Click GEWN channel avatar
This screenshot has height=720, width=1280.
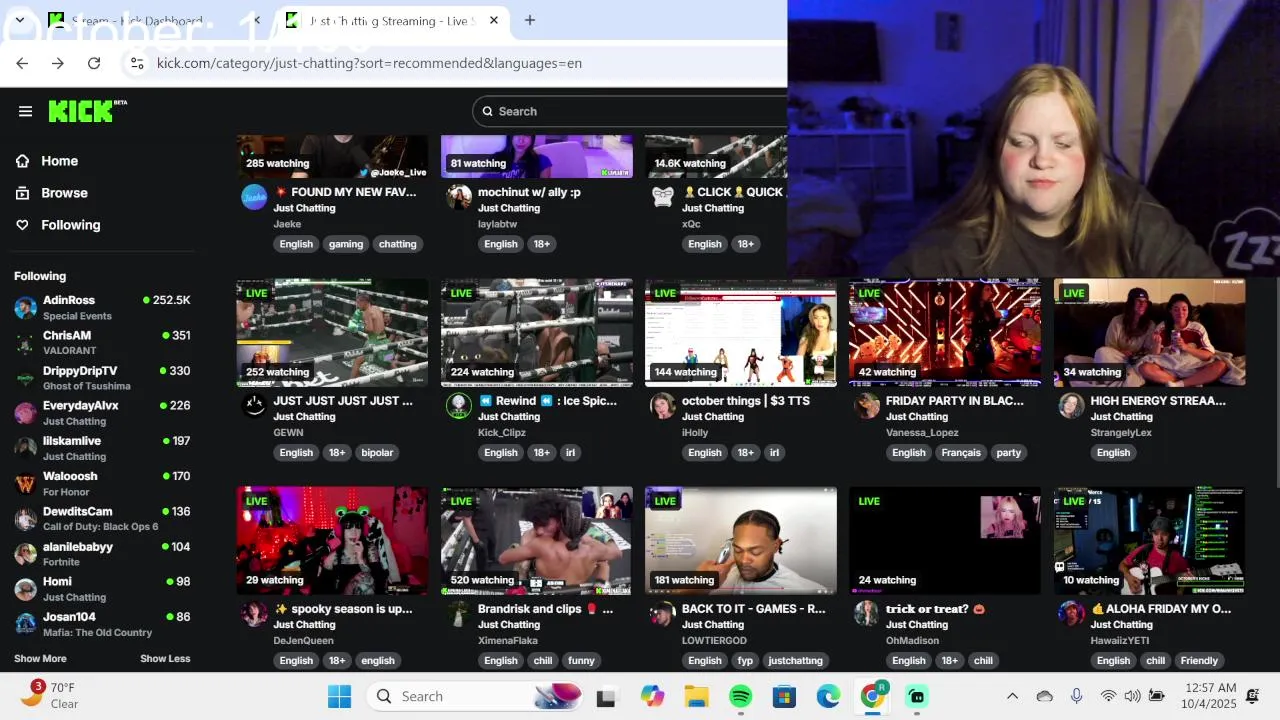(x=254, y=405)
